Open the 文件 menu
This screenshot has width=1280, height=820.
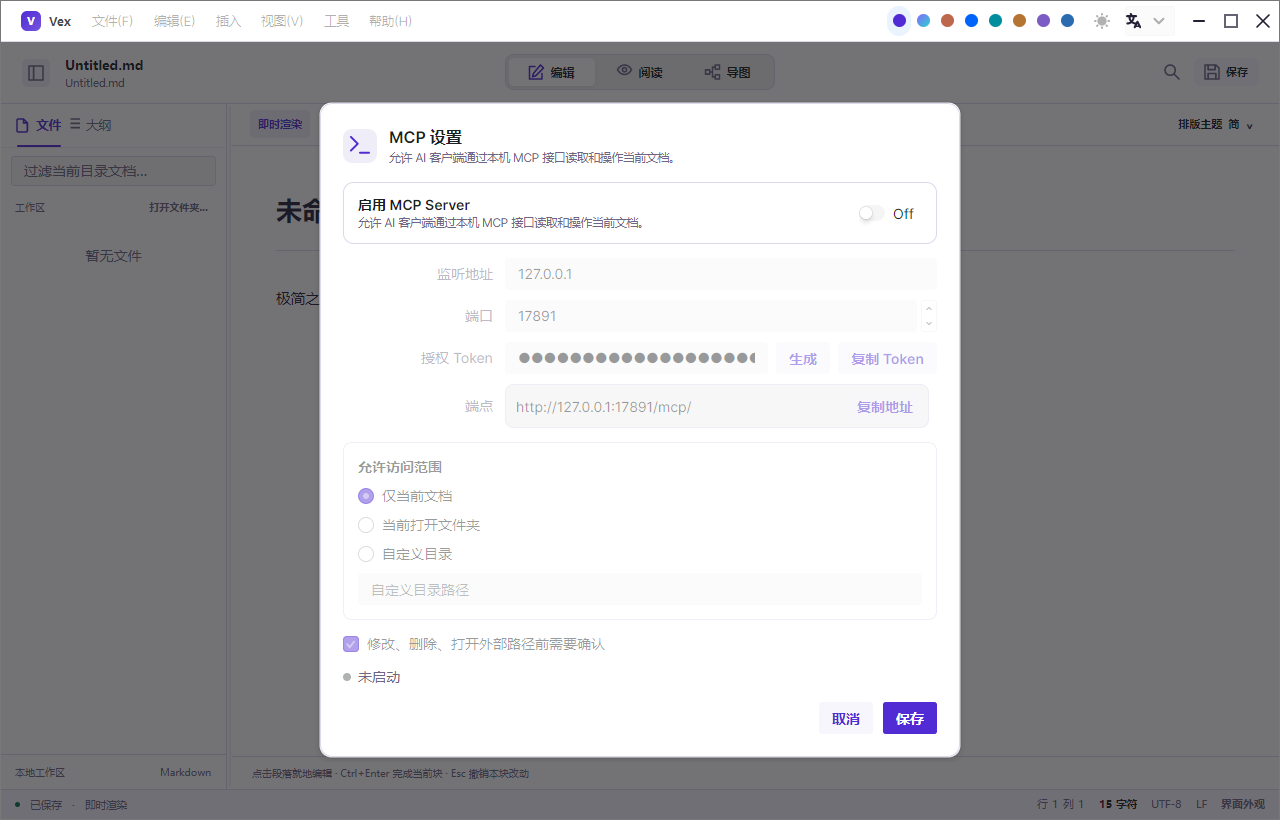pos(112,21)
